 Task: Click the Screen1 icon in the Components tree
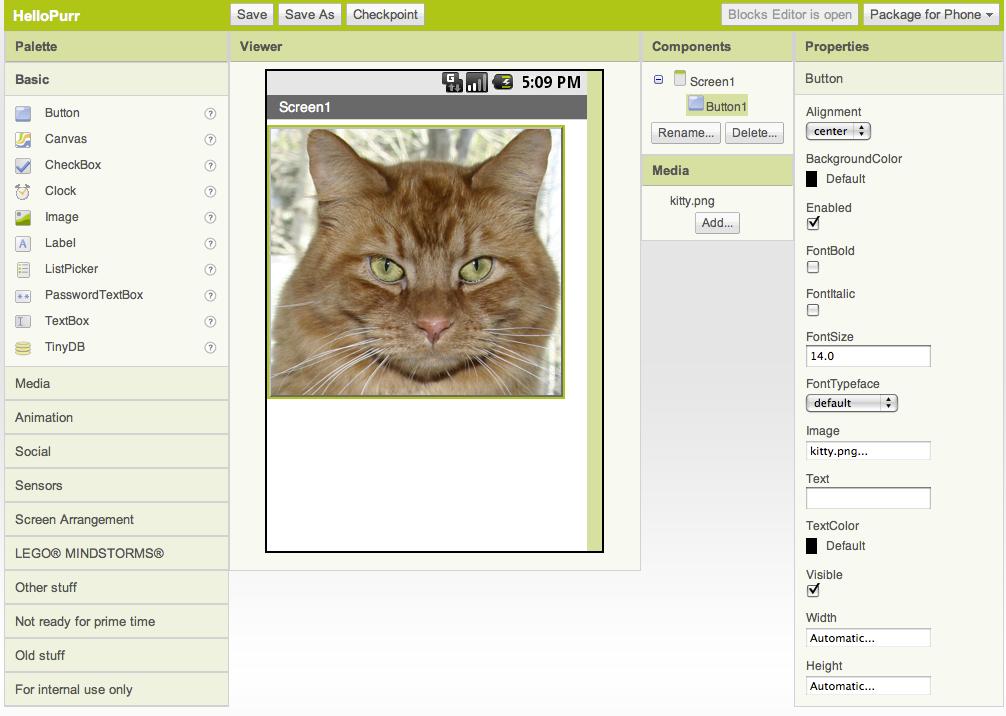pyautogui.click(x=680, y=78)
